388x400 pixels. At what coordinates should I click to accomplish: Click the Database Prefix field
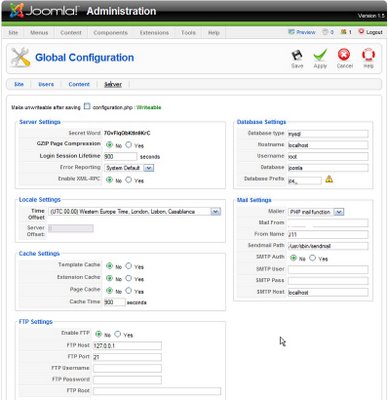pos(305,180)
